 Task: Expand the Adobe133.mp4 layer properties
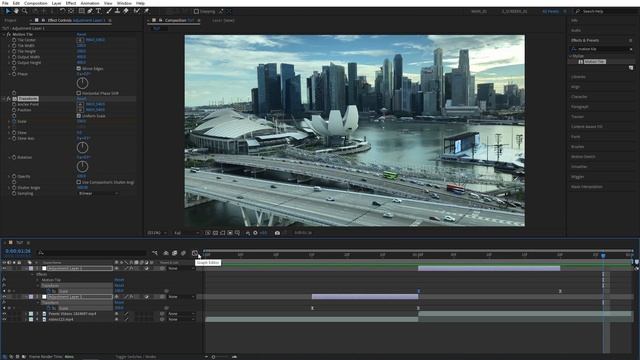(26, 319)
